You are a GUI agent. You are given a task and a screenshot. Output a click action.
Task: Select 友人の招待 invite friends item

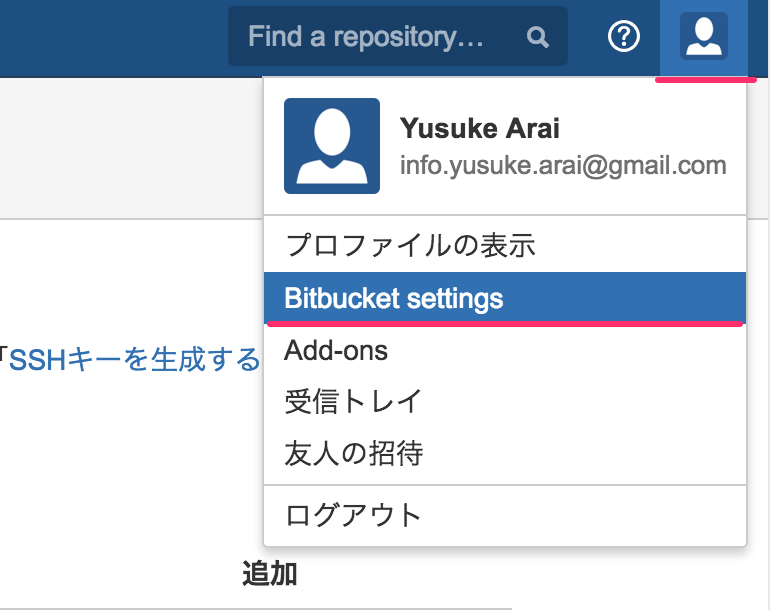tap(505, 453)
